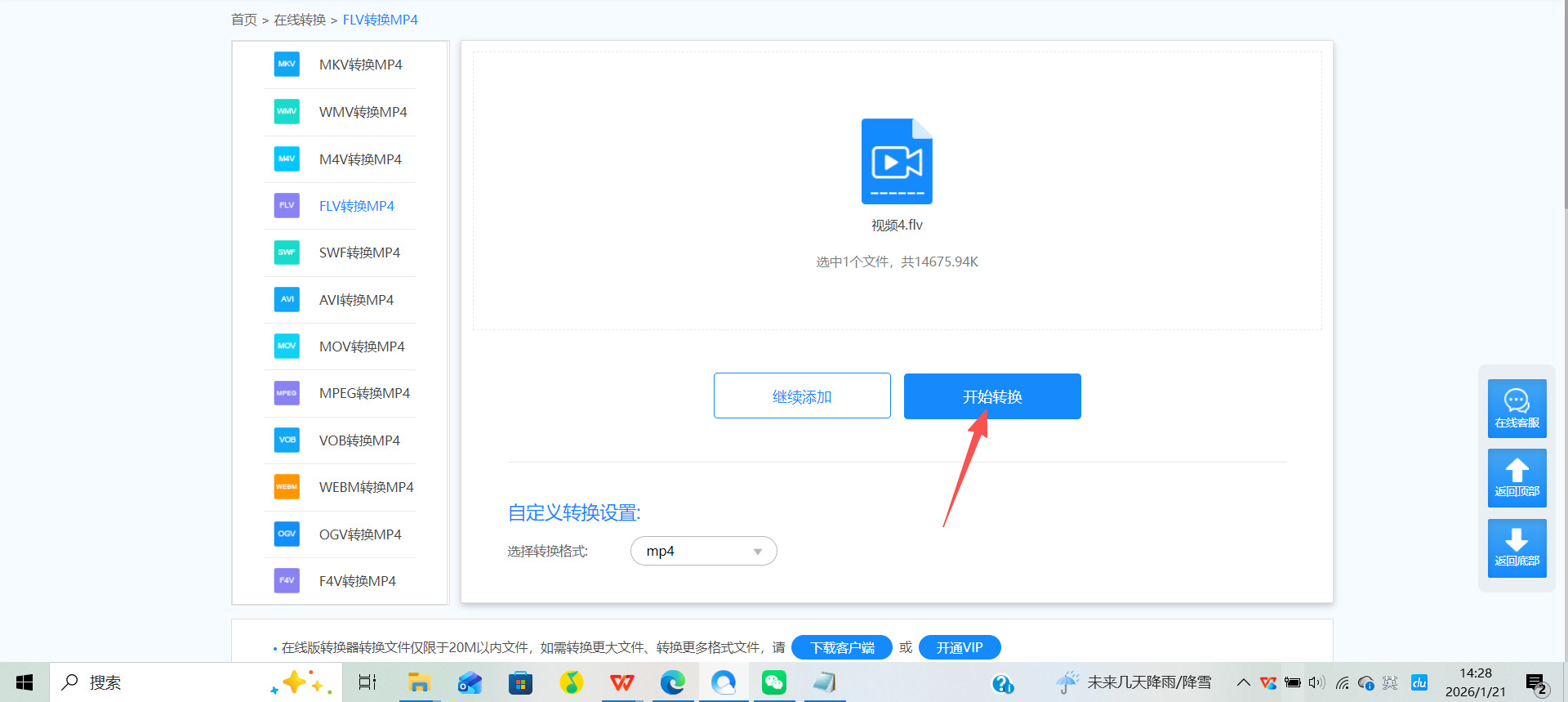Open the volume control in tray
Screen dimensions: 1568x702
click(x=1316, y=682)
